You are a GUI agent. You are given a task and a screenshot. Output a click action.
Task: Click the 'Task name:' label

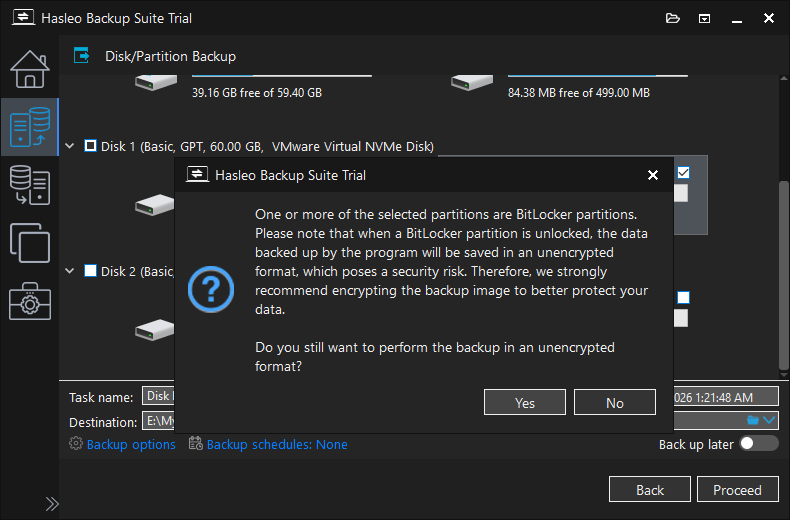click(x=101, y=398)
